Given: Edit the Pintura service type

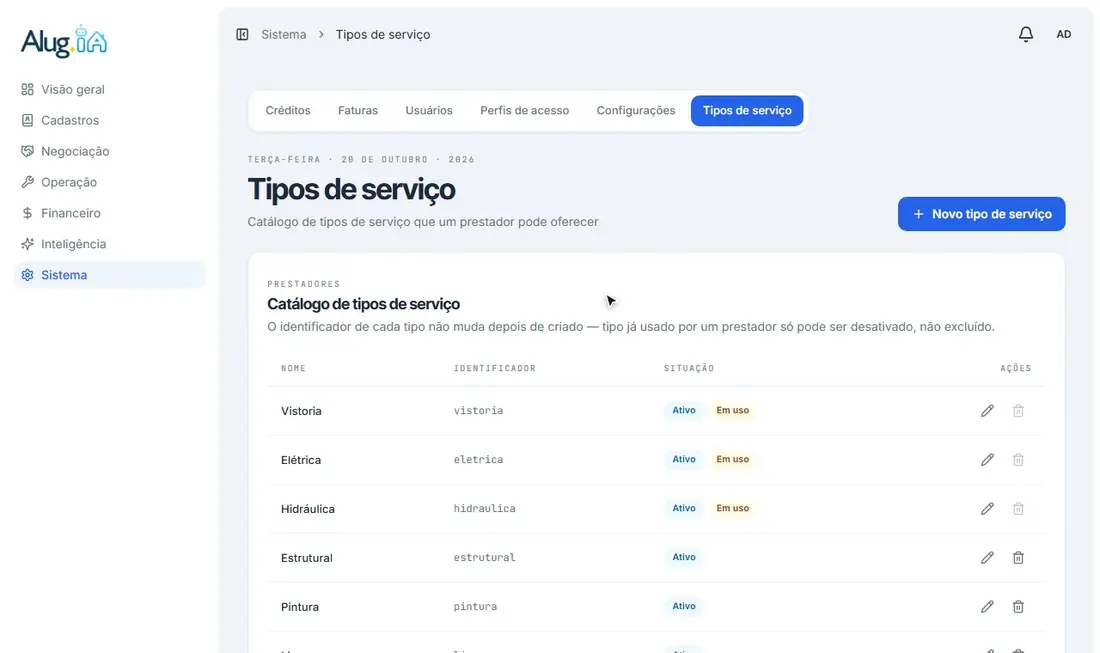Looking at the screenshot, I should click(x=987, y=607).
